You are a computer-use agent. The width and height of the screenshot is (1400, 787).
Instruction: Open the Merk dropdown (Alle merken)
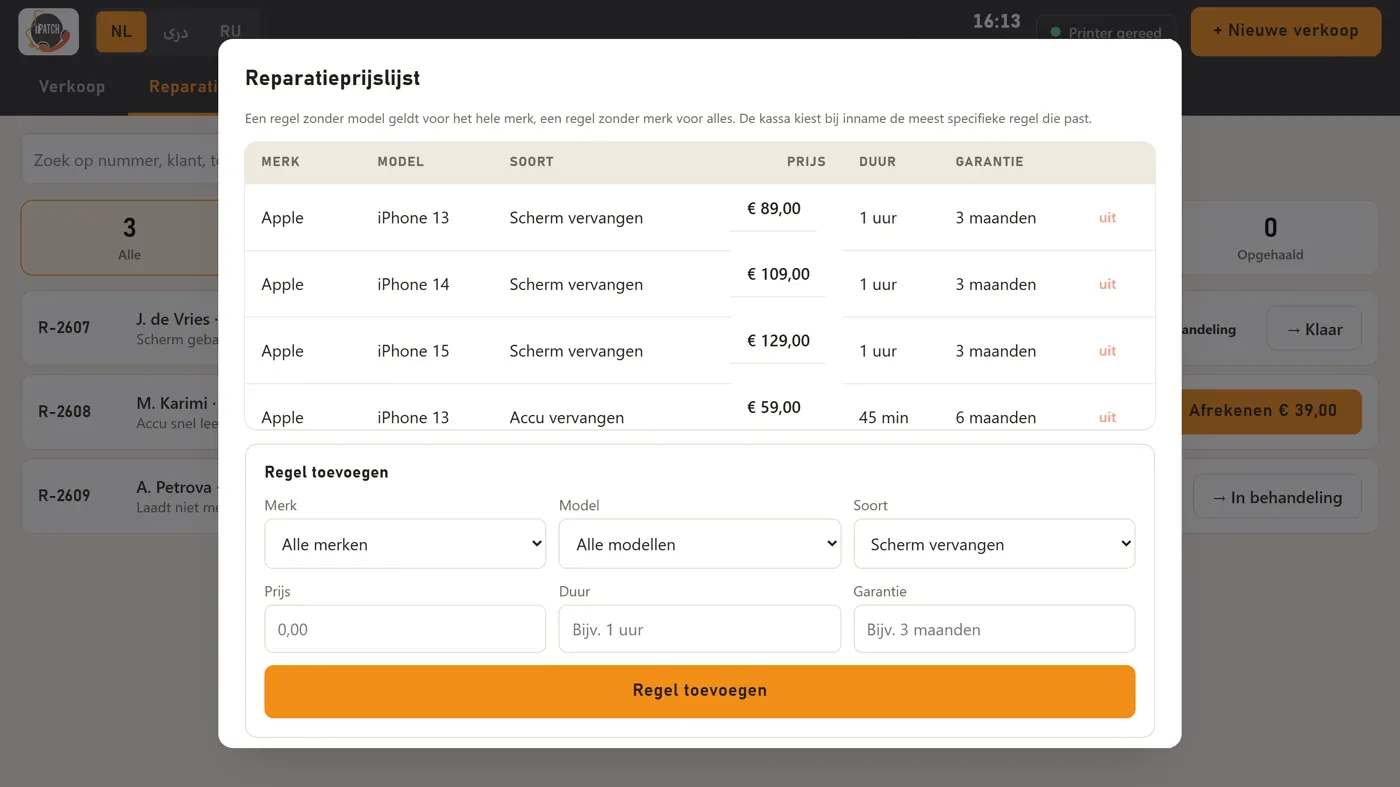coord(405,544)
